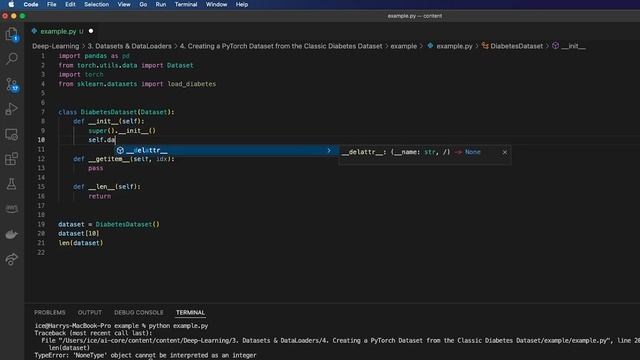Image resolution: width=640 pixels, height=360 pixels.
Task: Click 'self.da' text on line 10
Action: (102, 140)
